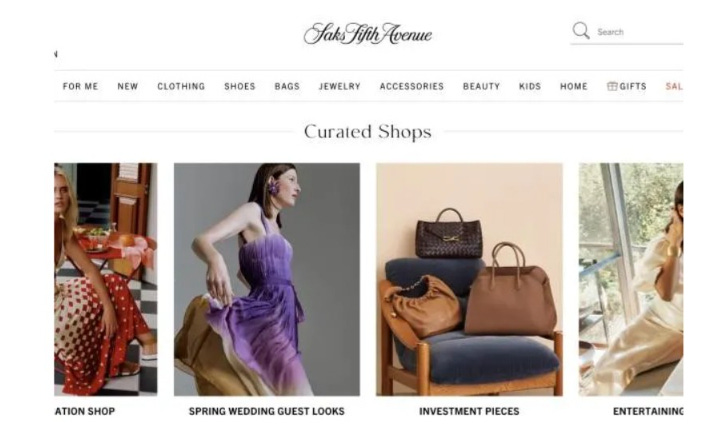
Task: Open the Investment Pieces link
Action: pyautogui.click(x=469, y=411)
